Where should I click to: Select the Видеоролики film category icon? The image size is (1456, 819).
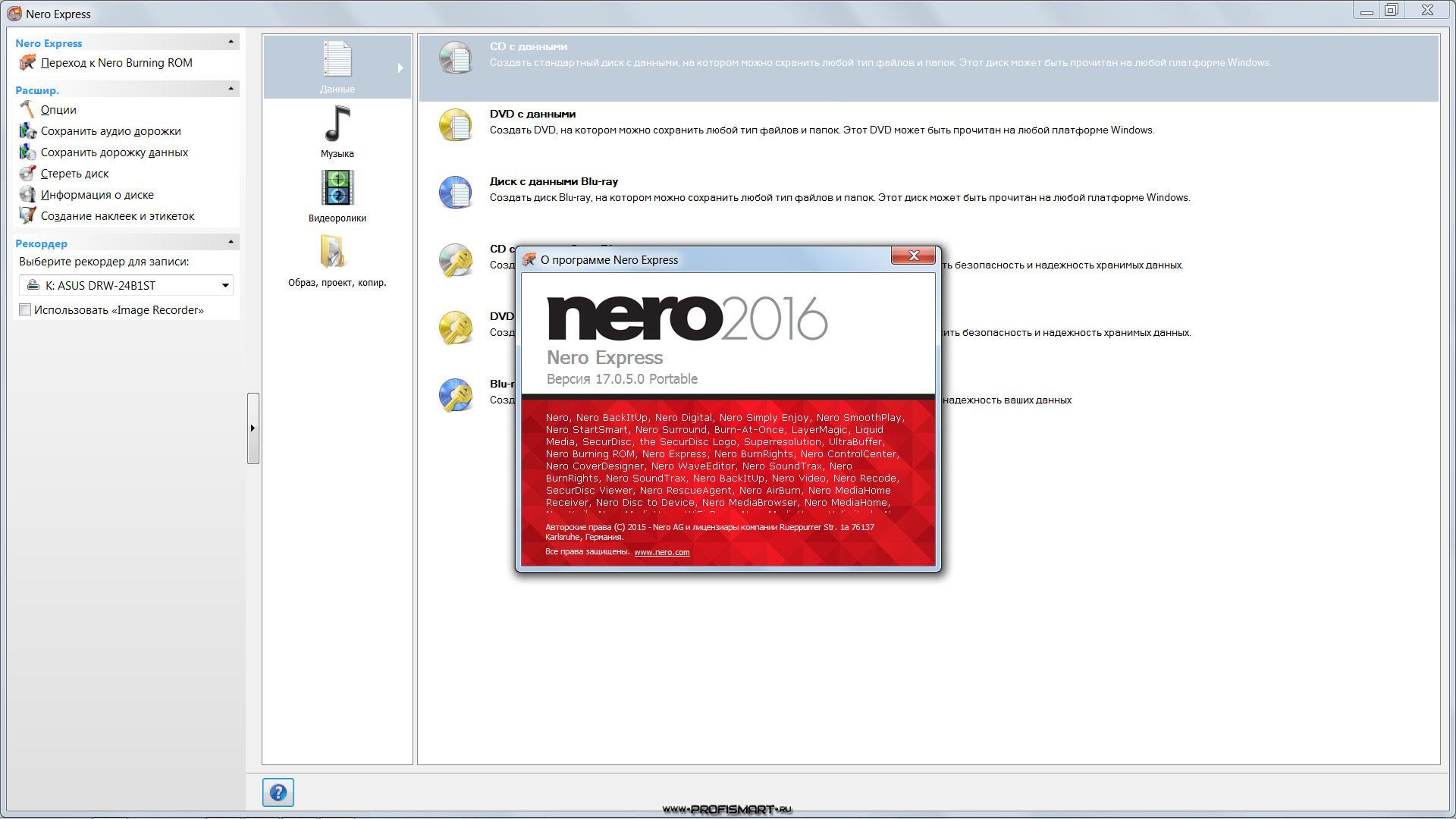337,188
